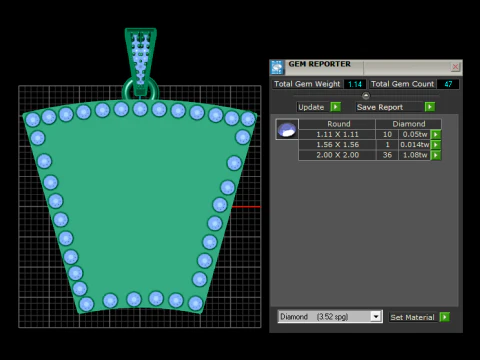The width and height of the screenshot is (480, 360).
Task: Select the round gem thumbnail
Action: coord(287,129)
